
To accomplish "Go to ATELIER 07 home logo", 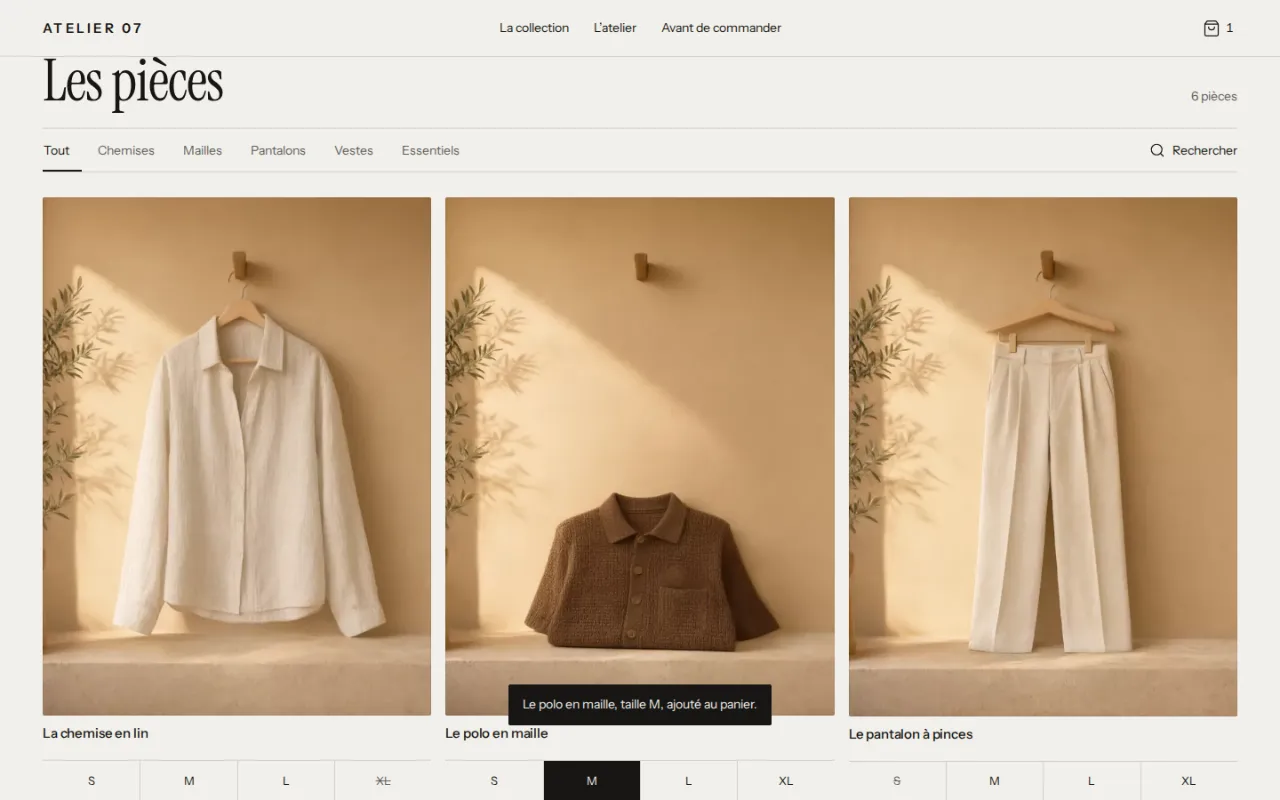I will [x=93, y=28].
